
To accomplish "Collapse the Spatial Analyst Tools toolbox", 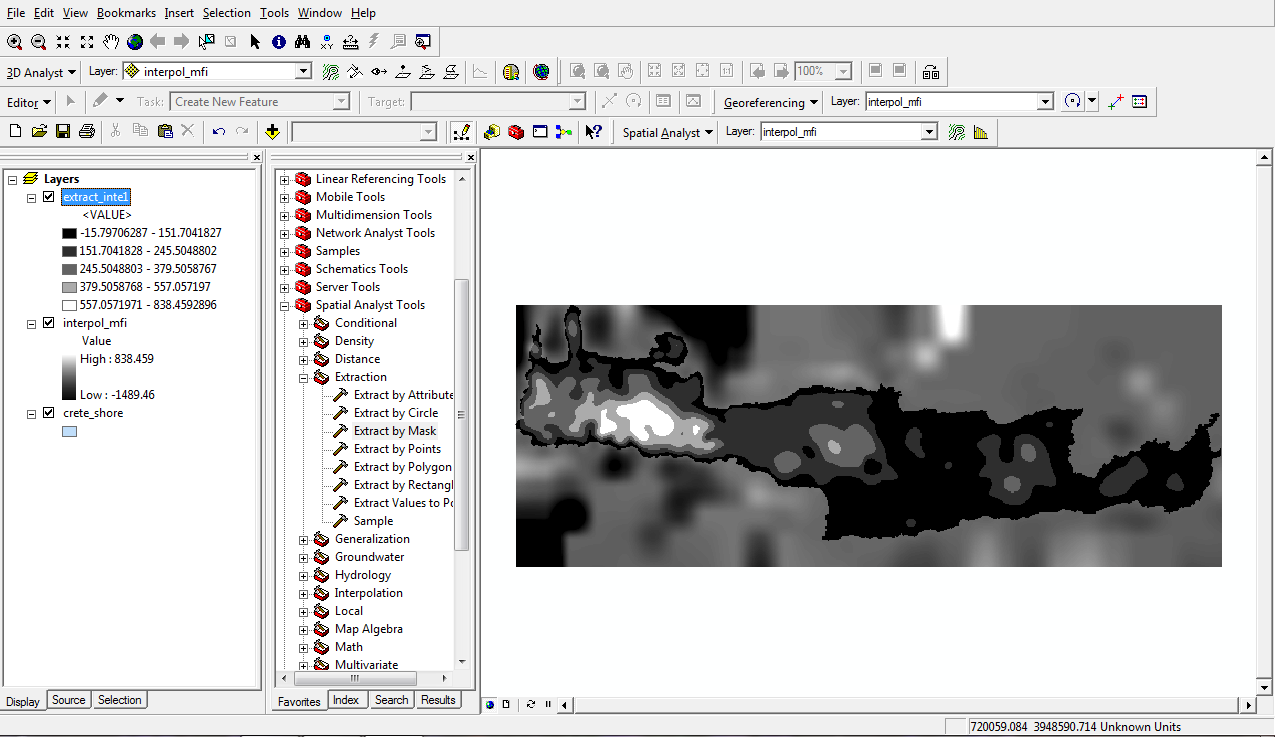I will coord(285,306).
